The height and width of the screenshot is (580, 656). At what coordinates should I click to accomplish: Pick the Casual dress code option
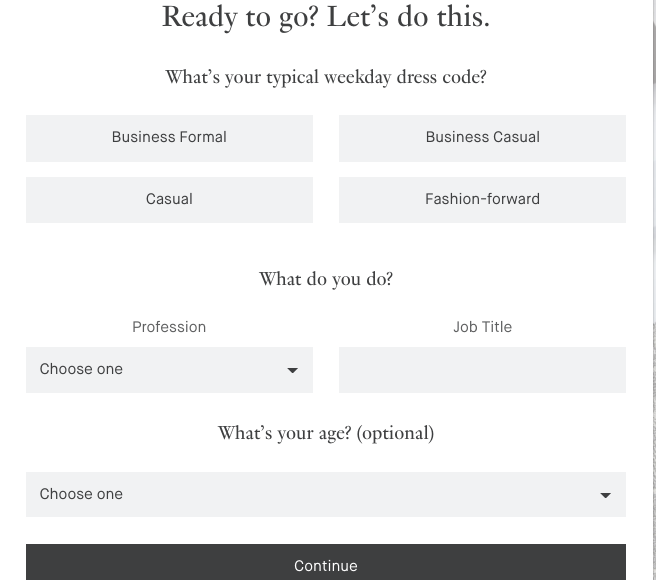tap(169, 200)
